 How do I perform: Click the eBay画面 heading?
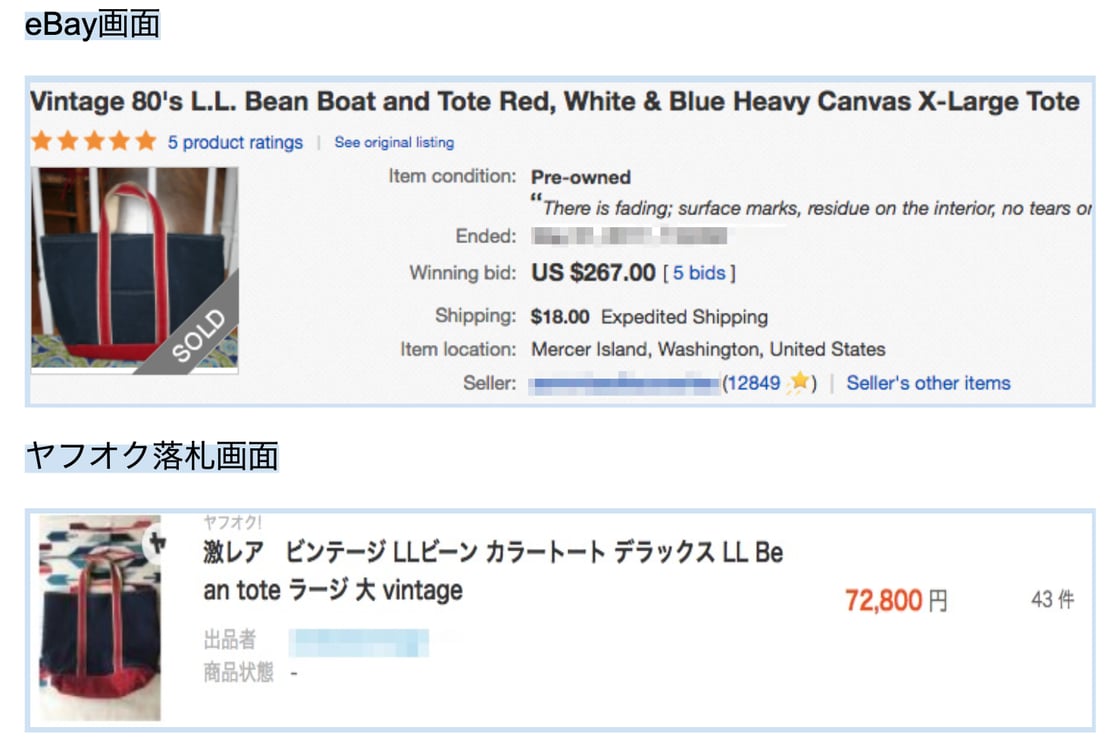pos(92,25)
